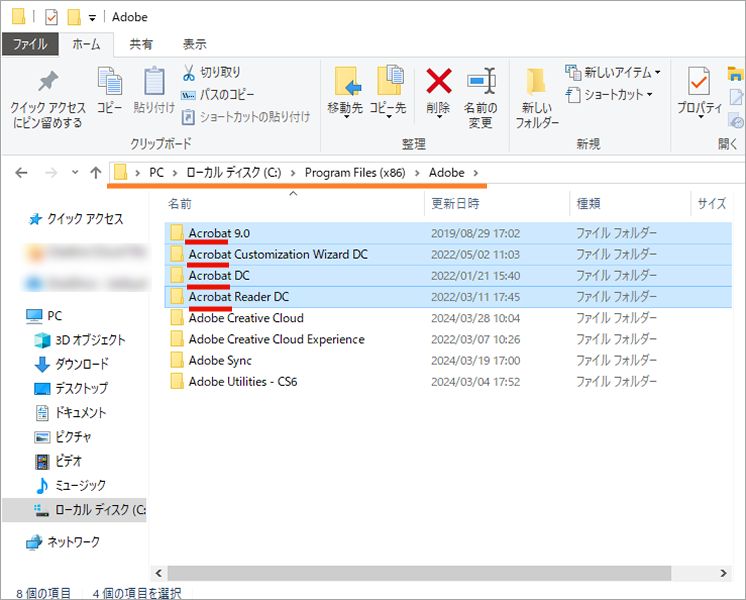Click the ネットワーク network icon

(34, 542)
